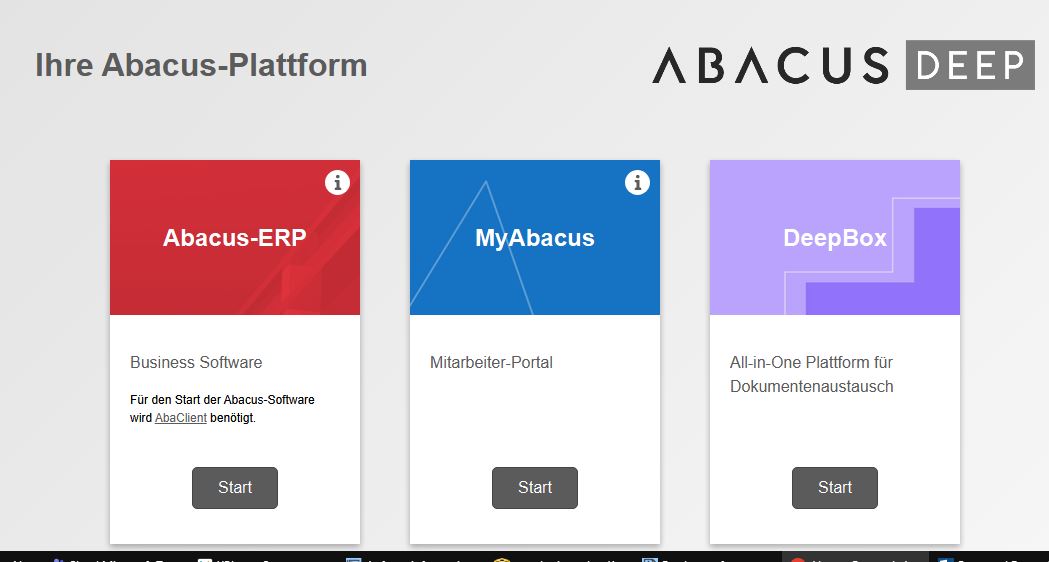Click the purple DeepBox banner title
This screenshot has width=1049, height=562.
point(834,238)
